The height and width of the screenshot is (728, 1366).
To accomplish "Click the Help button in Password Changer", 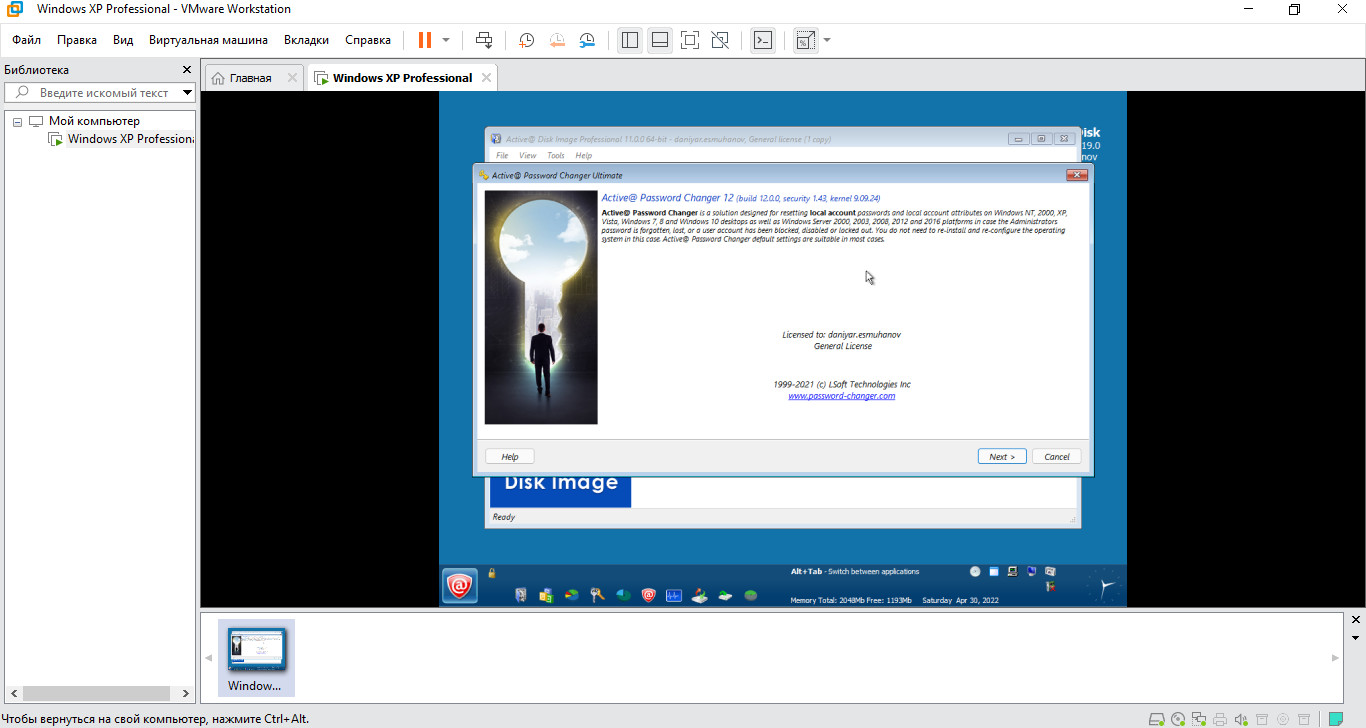I will click(x=510, y=457).
